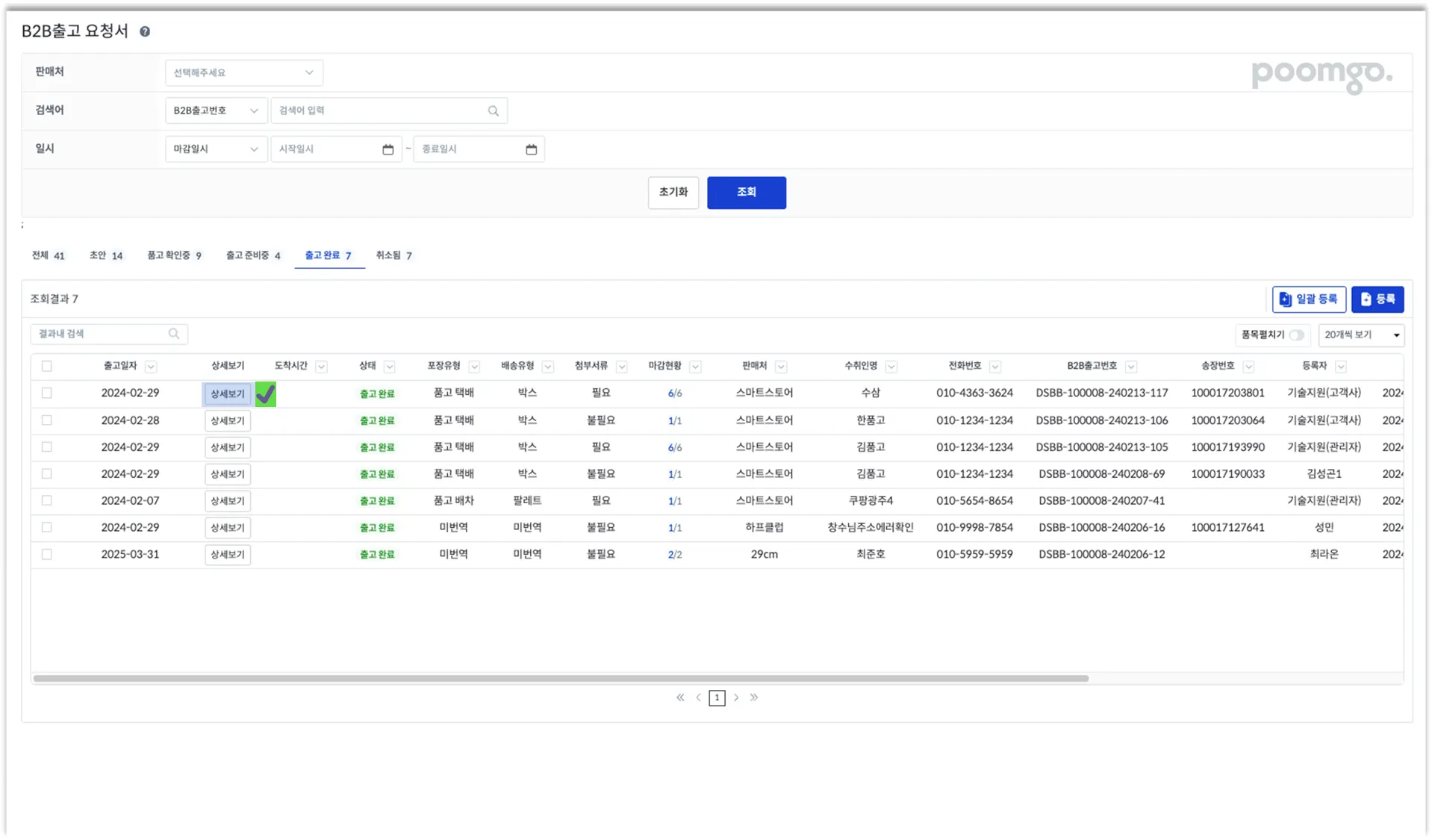The image size is (1432, 840).
Task: Open the 도착시간 column filter icon
Action: tap(321, 367)
